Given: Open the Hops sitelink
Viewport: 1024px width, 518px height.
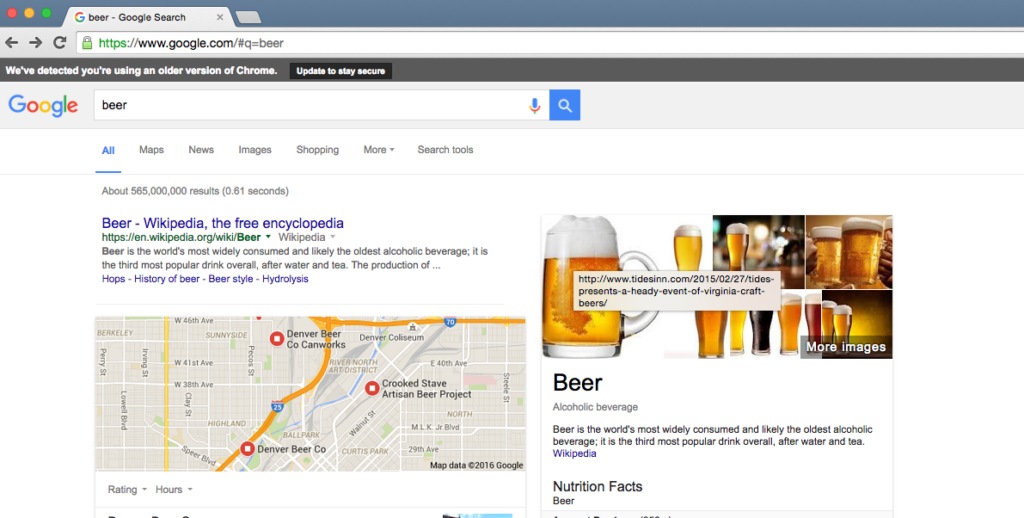Looking at the screenshot, I should pos(114,279).
